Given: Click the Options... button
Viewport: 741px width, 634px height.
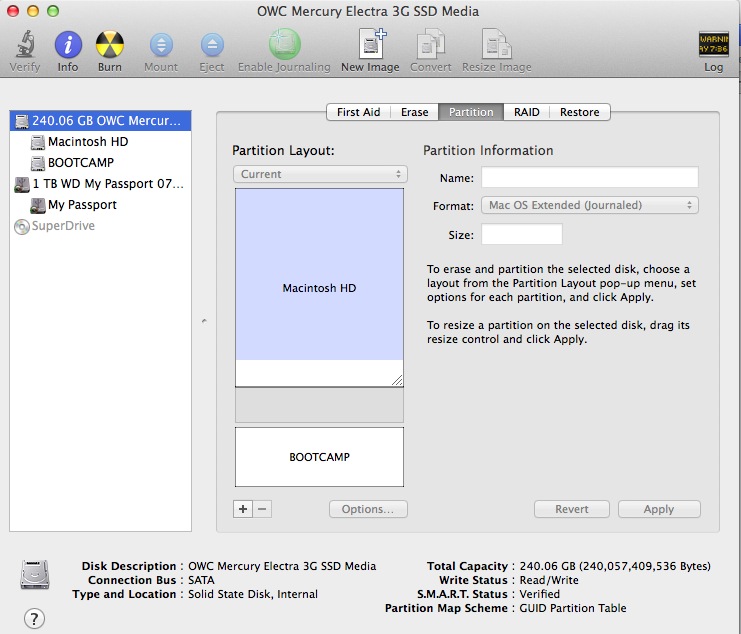Looking at the screenshot, I should click(x=367, y=509).
